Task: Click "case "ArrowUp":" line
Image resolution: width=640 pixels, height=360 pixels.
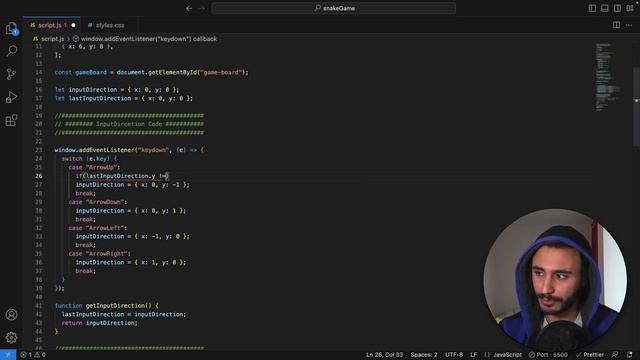Action: (94, 167)
